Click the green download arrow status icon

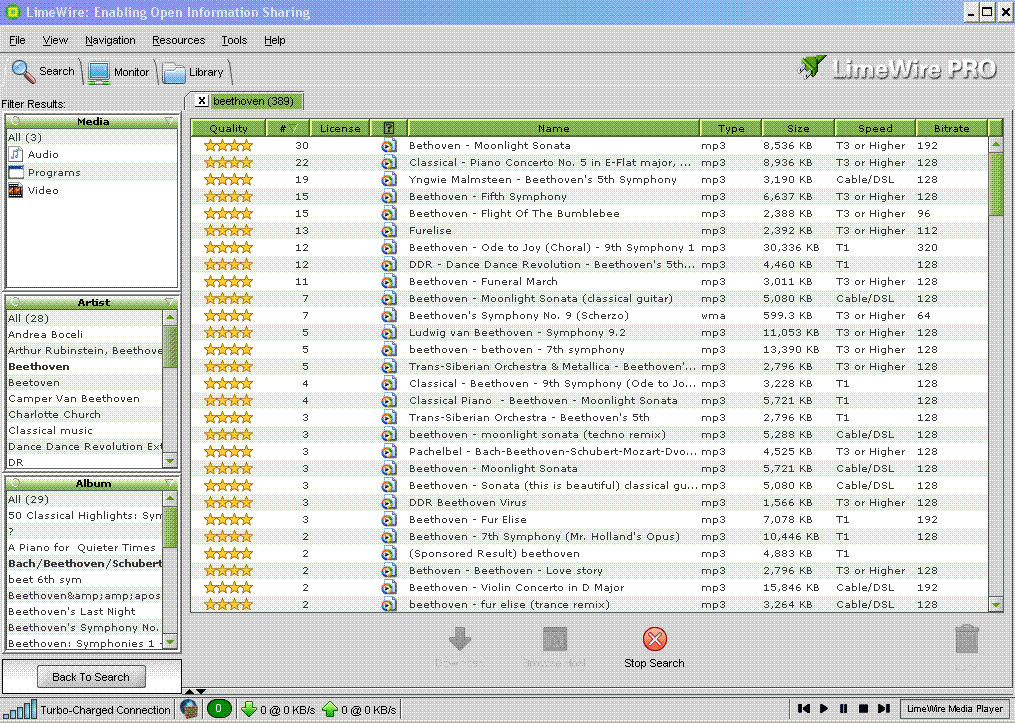point(249,709)
